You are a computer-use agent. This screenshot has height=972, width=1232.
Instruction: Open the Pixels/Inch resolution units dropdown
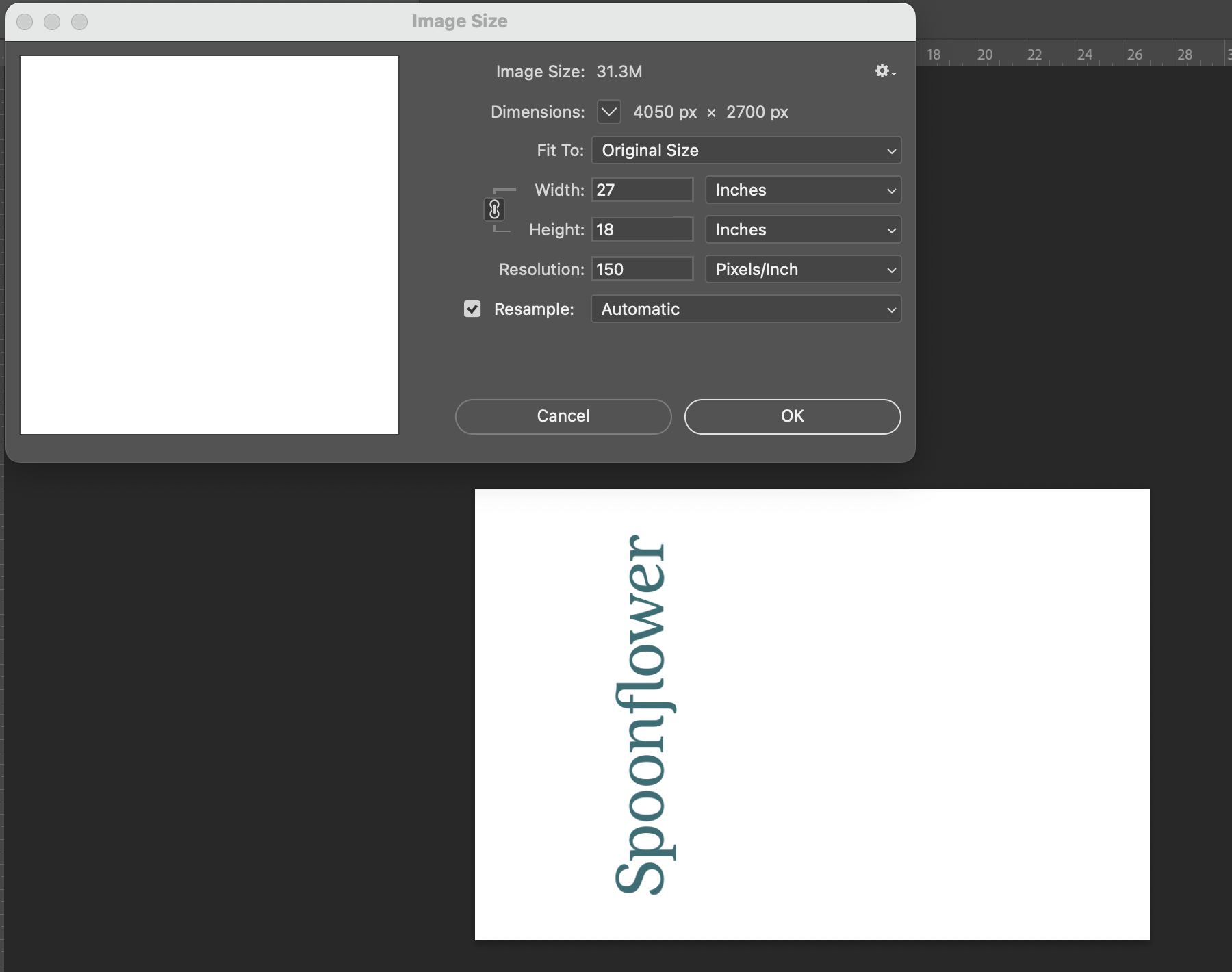[x=803, y=270]
